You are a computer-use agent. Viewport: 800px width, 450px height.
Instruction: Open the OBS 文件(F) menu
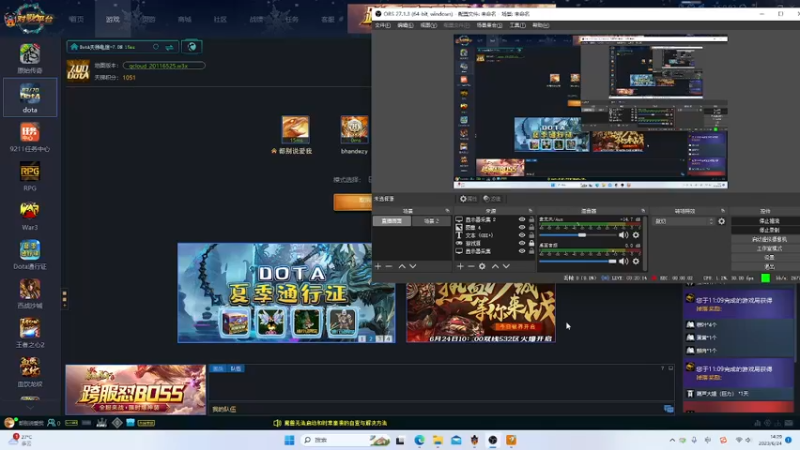point(383,25)
